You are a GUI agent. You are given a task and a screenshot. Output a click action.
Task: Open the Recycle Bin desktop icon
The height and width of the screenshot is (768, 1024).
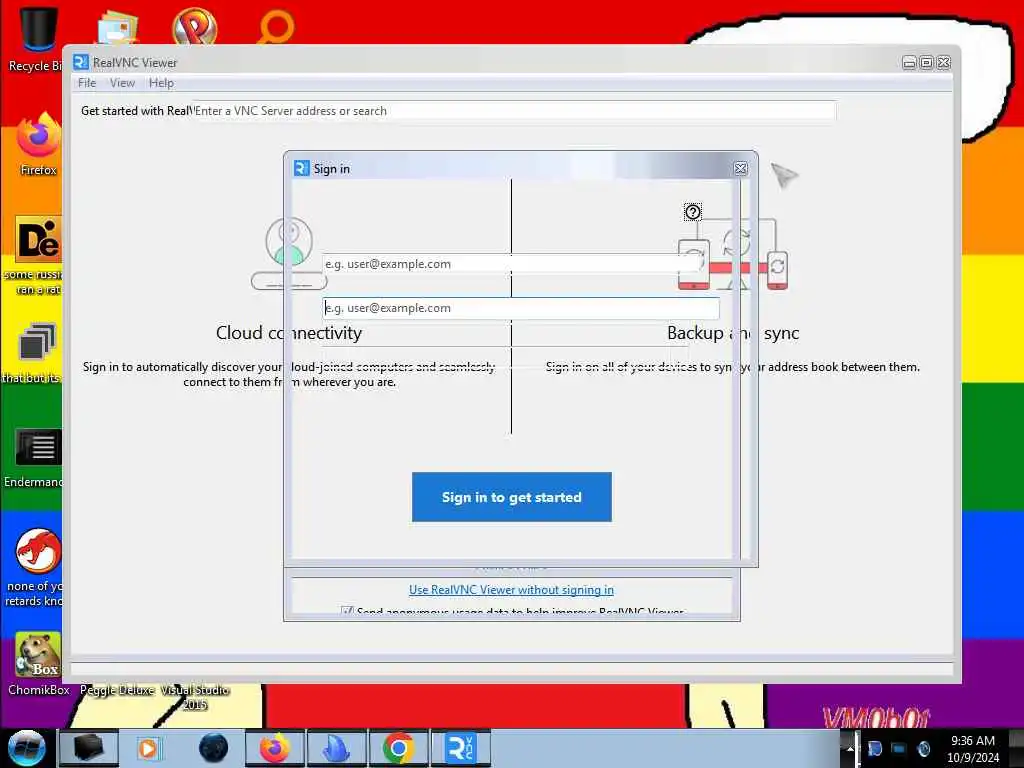(37, 38)
